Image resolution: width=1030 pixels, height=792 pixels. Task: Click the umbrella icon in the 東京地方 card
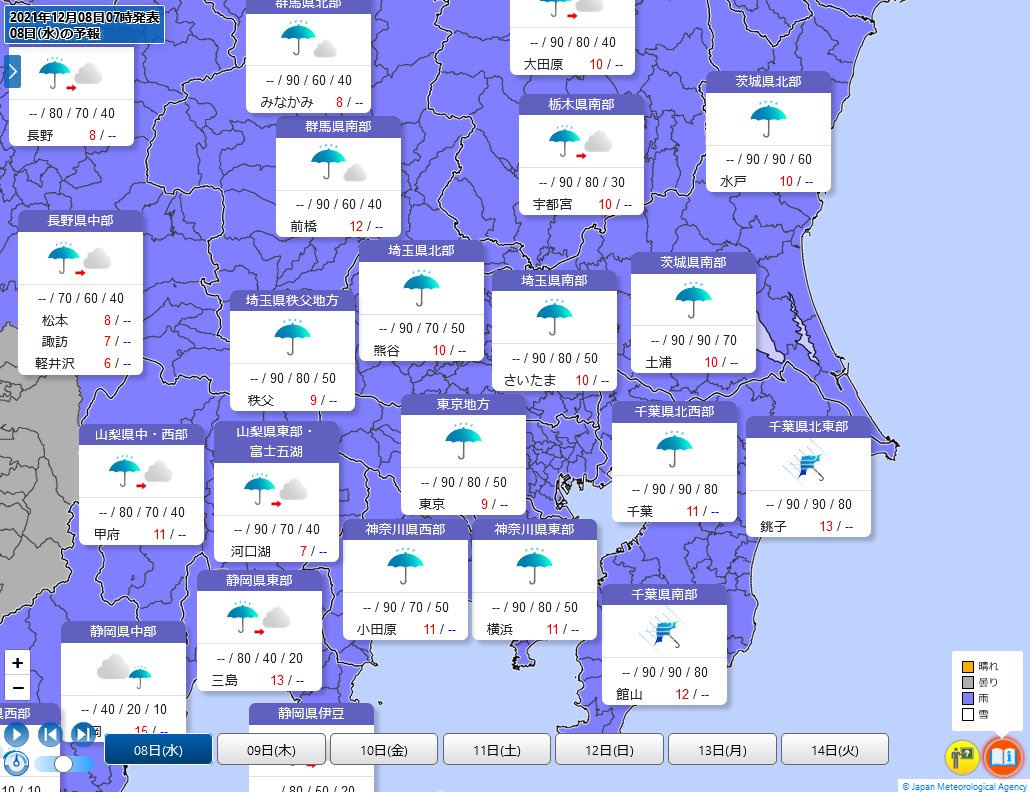coord(463,440)
